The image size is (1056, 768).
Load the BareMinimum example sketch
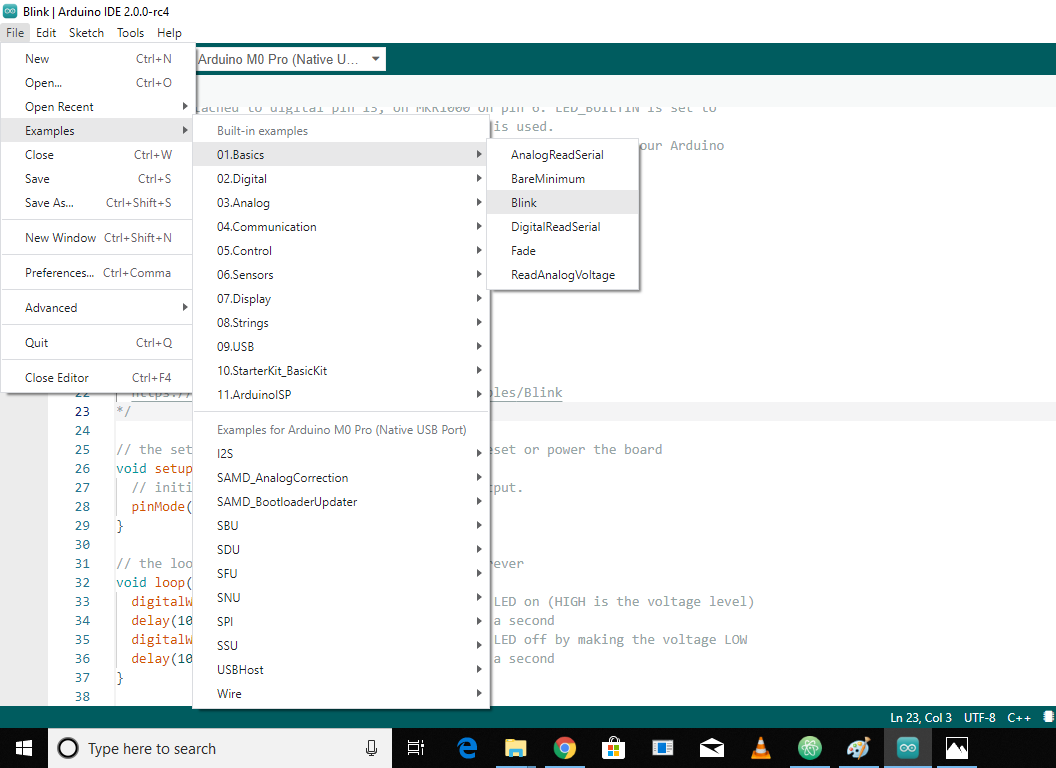[563, 179]
